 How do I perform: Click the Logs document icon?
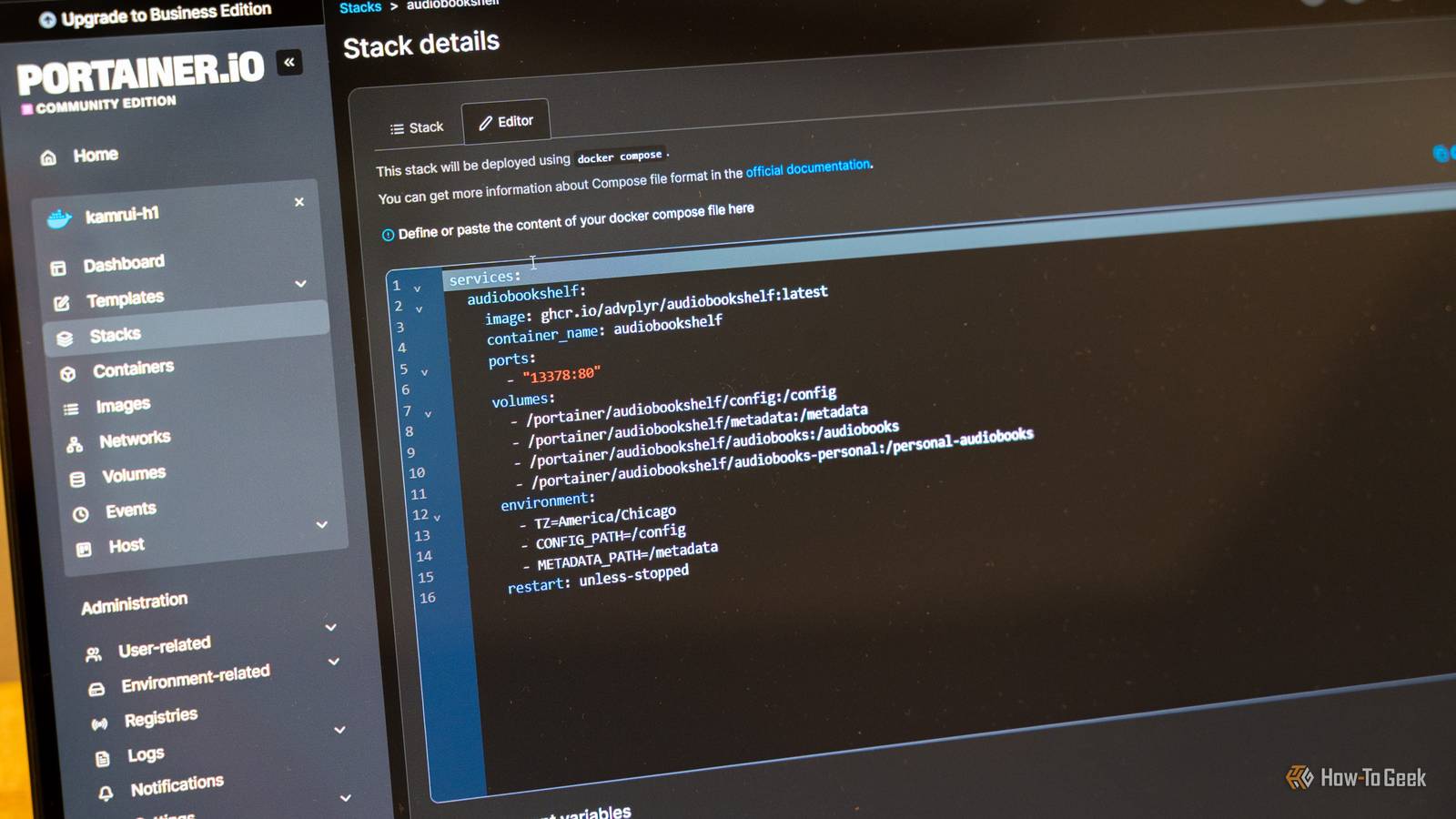103,758
